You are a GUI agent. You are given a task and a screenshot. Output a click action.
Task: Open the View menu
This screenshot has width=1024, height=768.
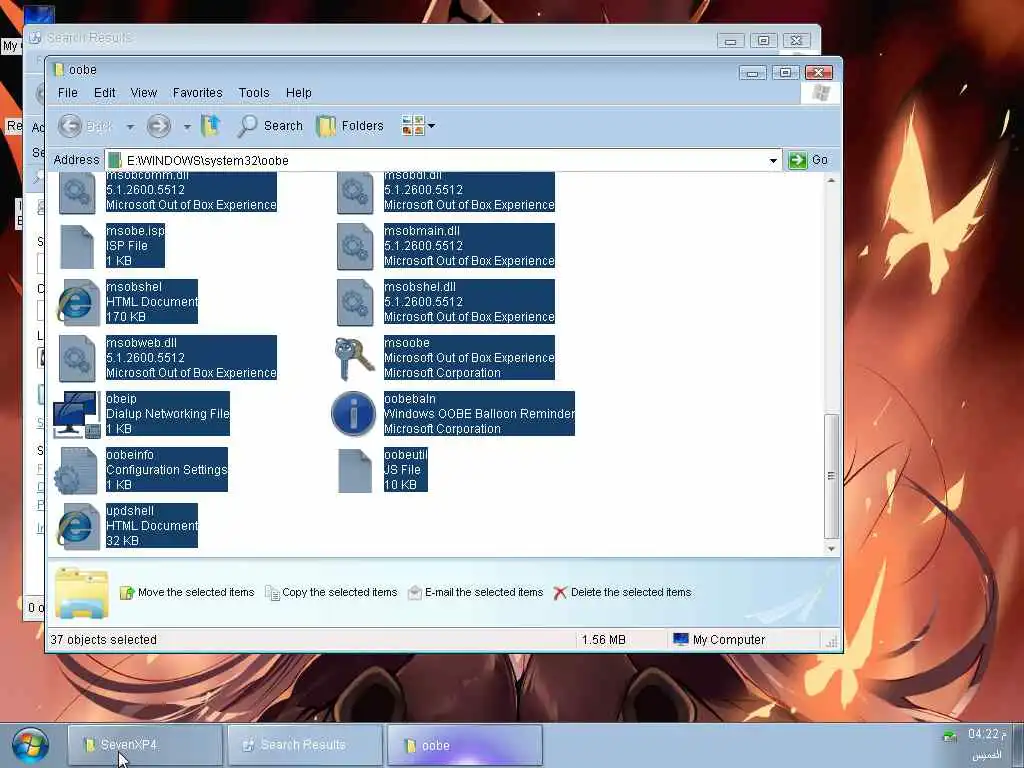tap(144, 93)
